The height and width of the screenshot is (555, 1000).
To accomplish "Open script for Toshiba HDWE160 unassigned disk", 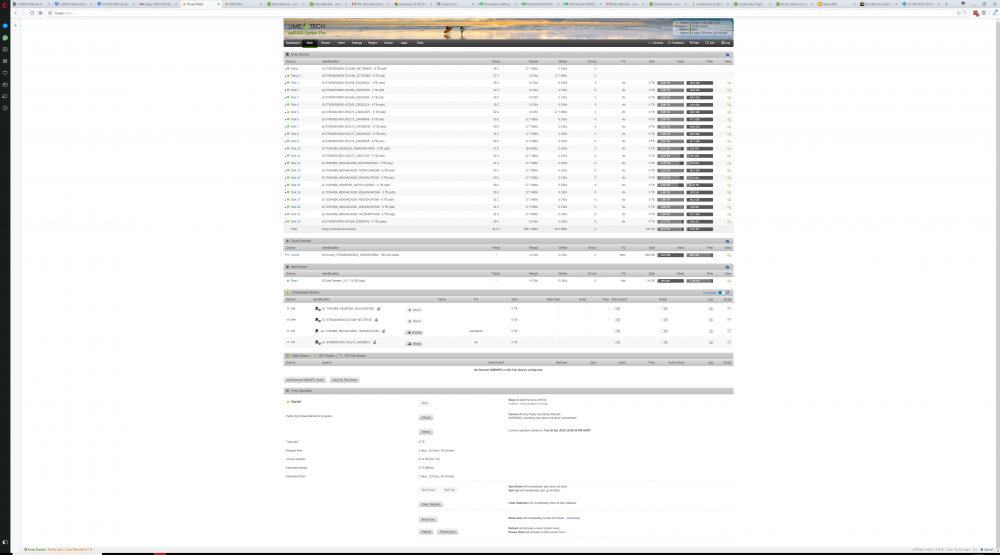I will (729, 309).
